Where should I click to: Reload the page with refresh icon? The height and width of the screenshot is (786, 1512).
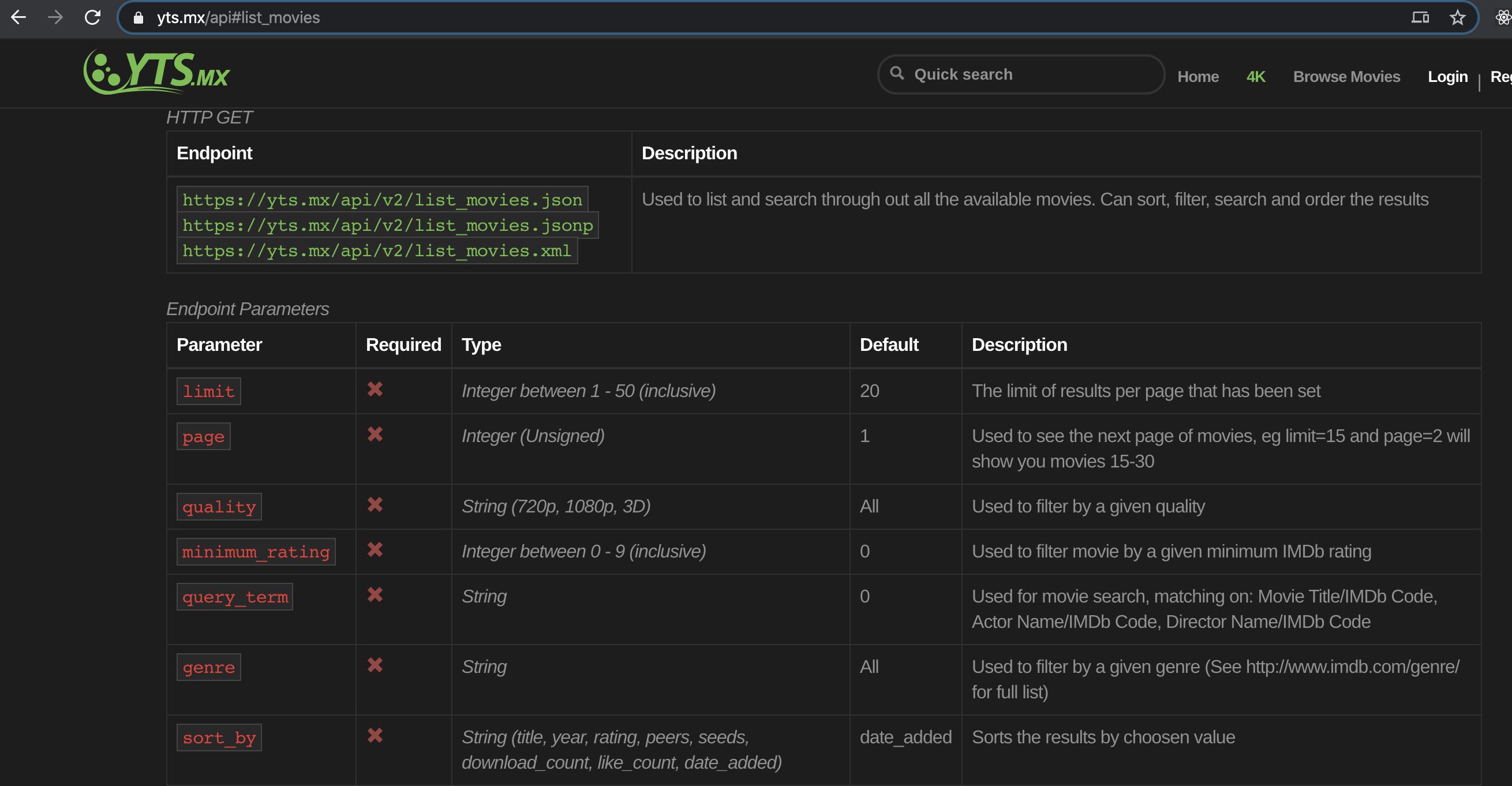pyautogui.click(x=92, y=18)
